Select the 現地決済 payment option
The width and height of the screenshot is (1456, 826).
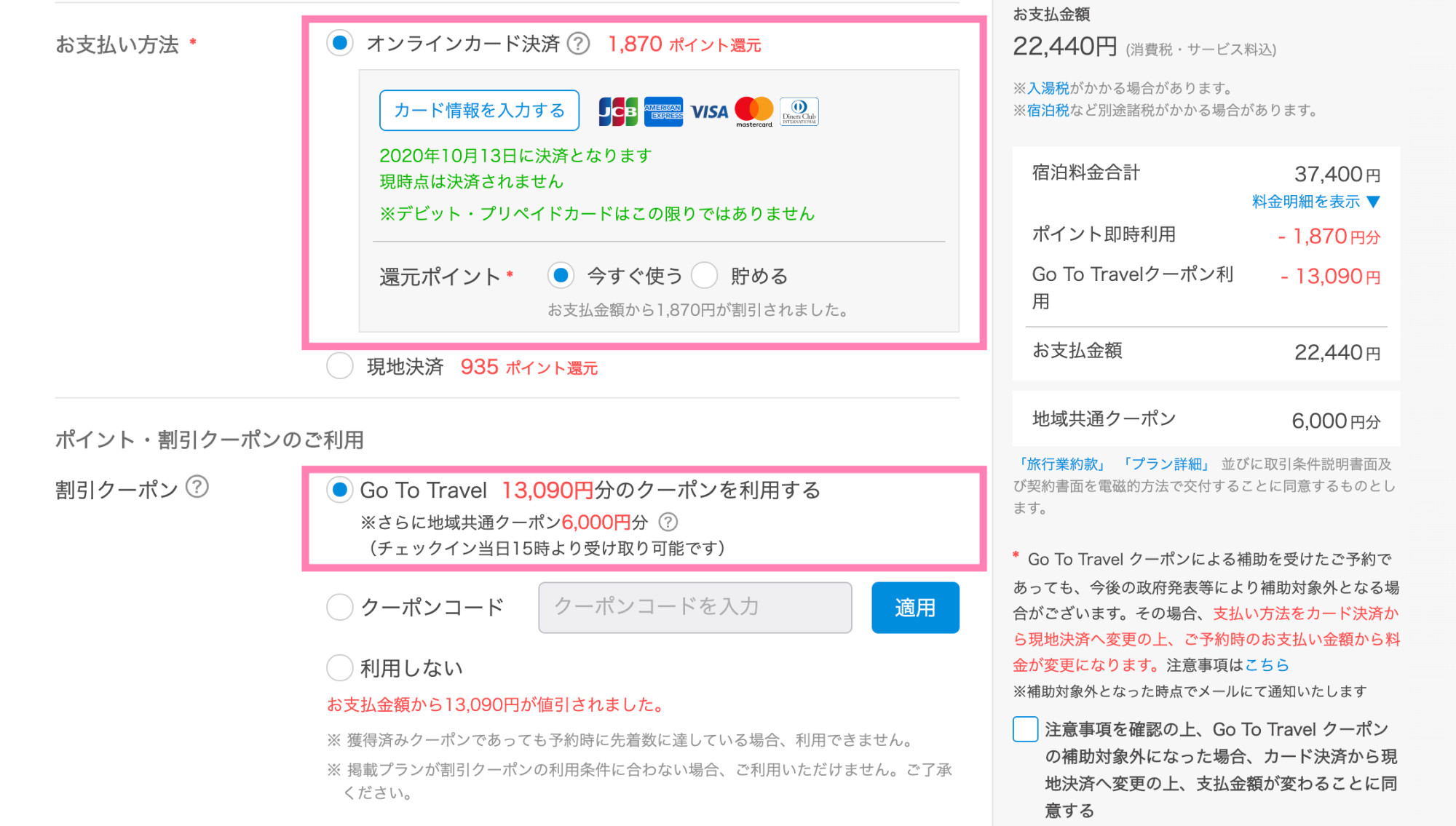coord(339,366)
